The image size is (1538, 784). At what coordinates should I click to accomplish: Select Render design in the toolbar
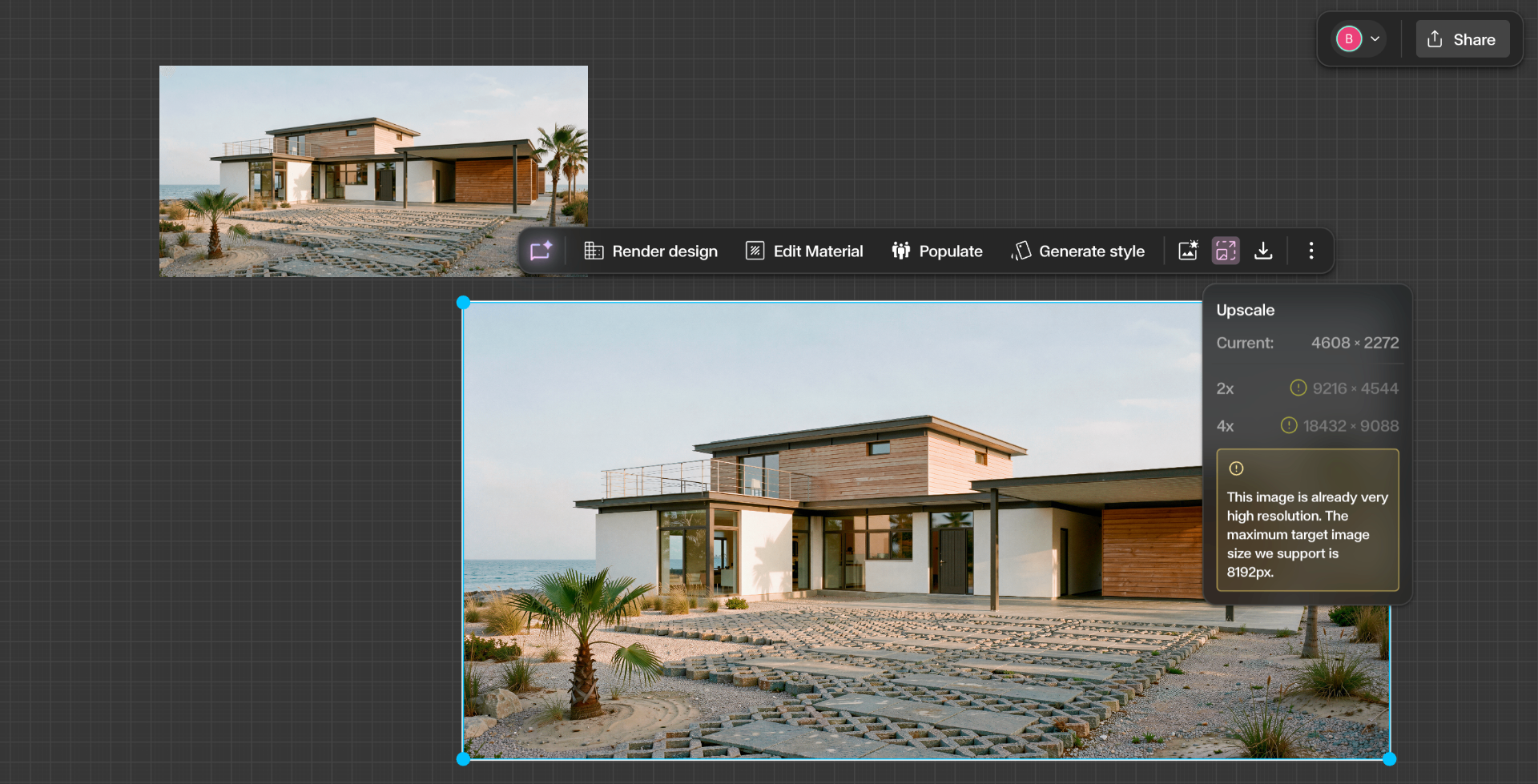click(650, 251)
